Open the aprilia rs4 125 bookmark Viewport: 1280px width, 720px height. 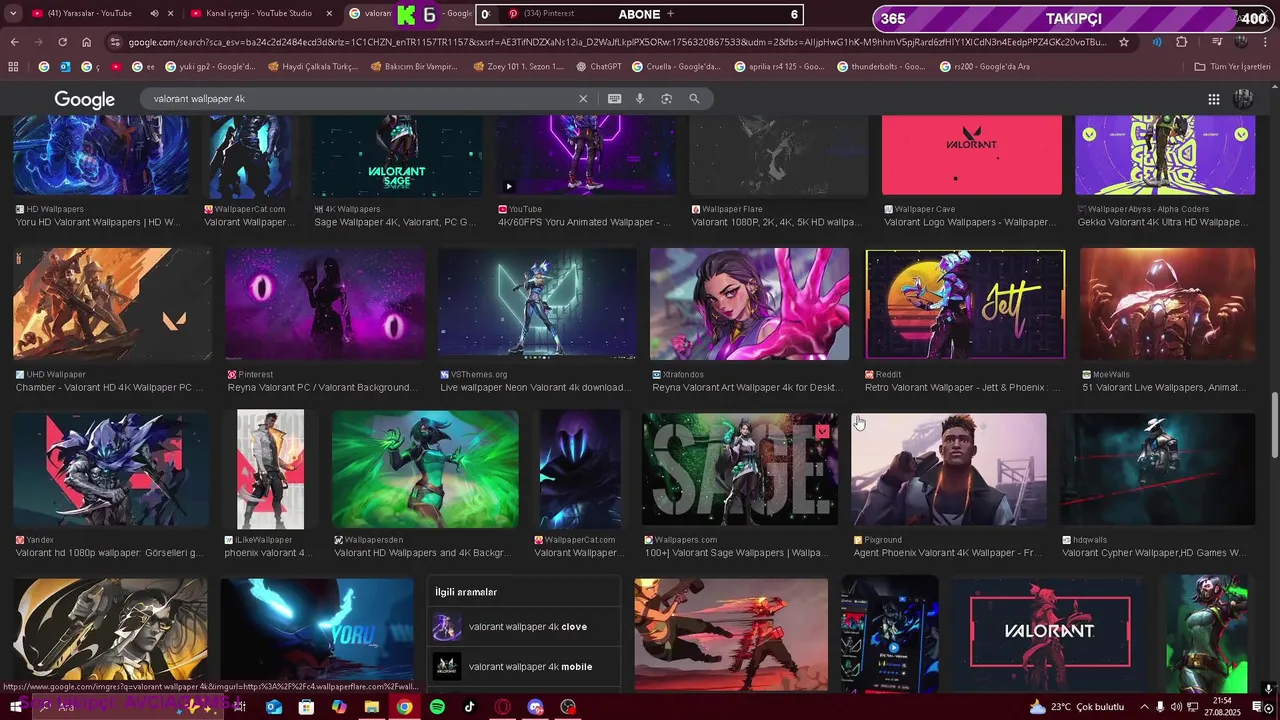[x=779, y=67]
